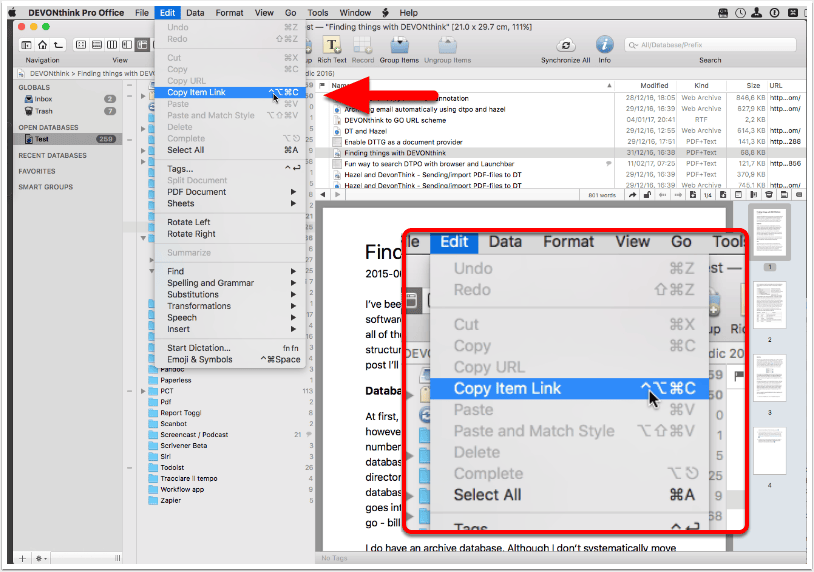
Task: Click the add (+) button at sidebar bottom
Action: 22,559
